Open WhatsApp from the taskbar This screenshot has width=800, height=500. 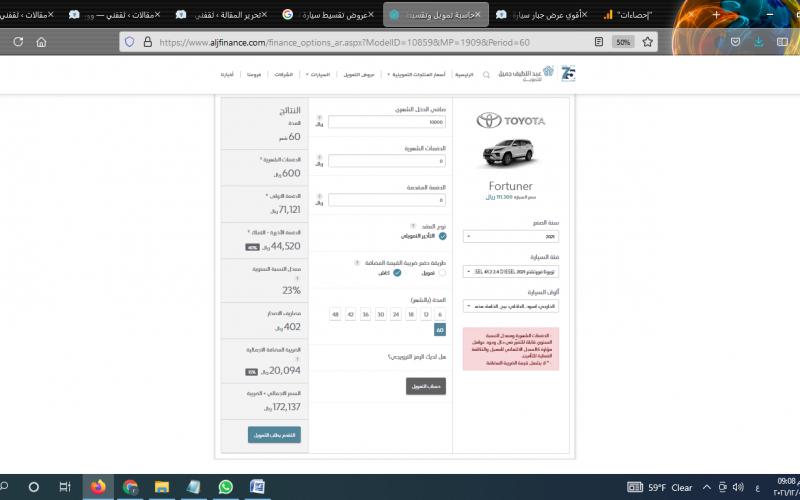pos(225,487)
